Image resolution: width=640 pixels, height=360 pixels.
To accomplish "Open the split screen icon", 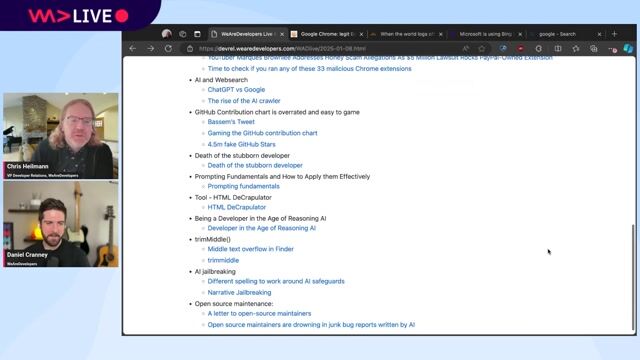I will 558,49.
